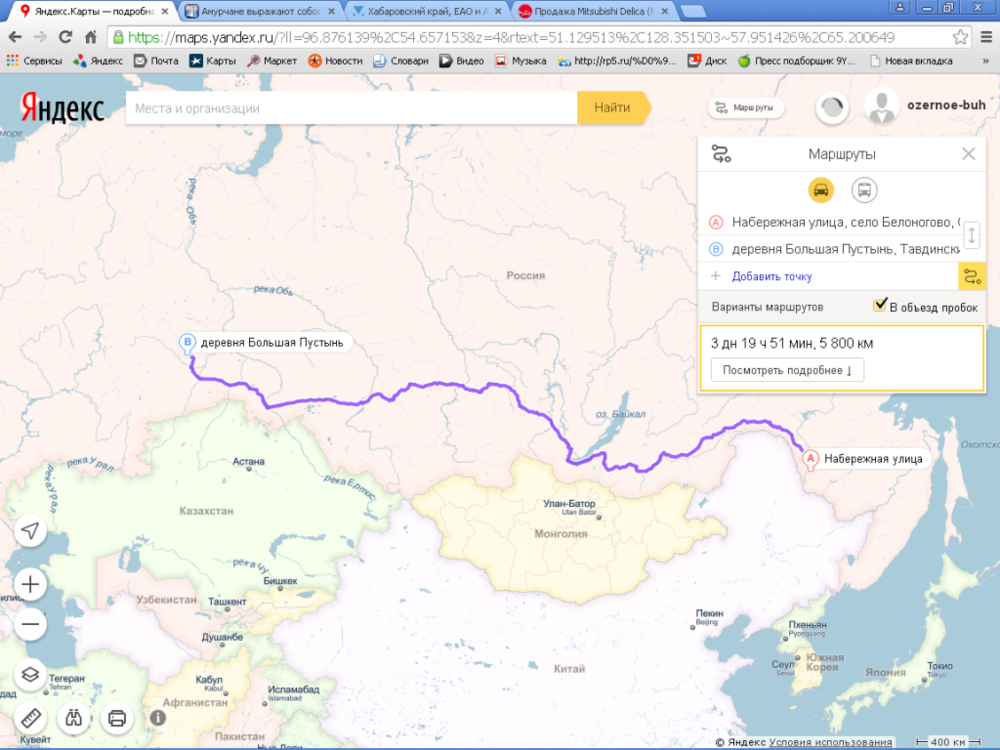Swap route points A and B
This screenshot has height=750, width=1000.
971,235
